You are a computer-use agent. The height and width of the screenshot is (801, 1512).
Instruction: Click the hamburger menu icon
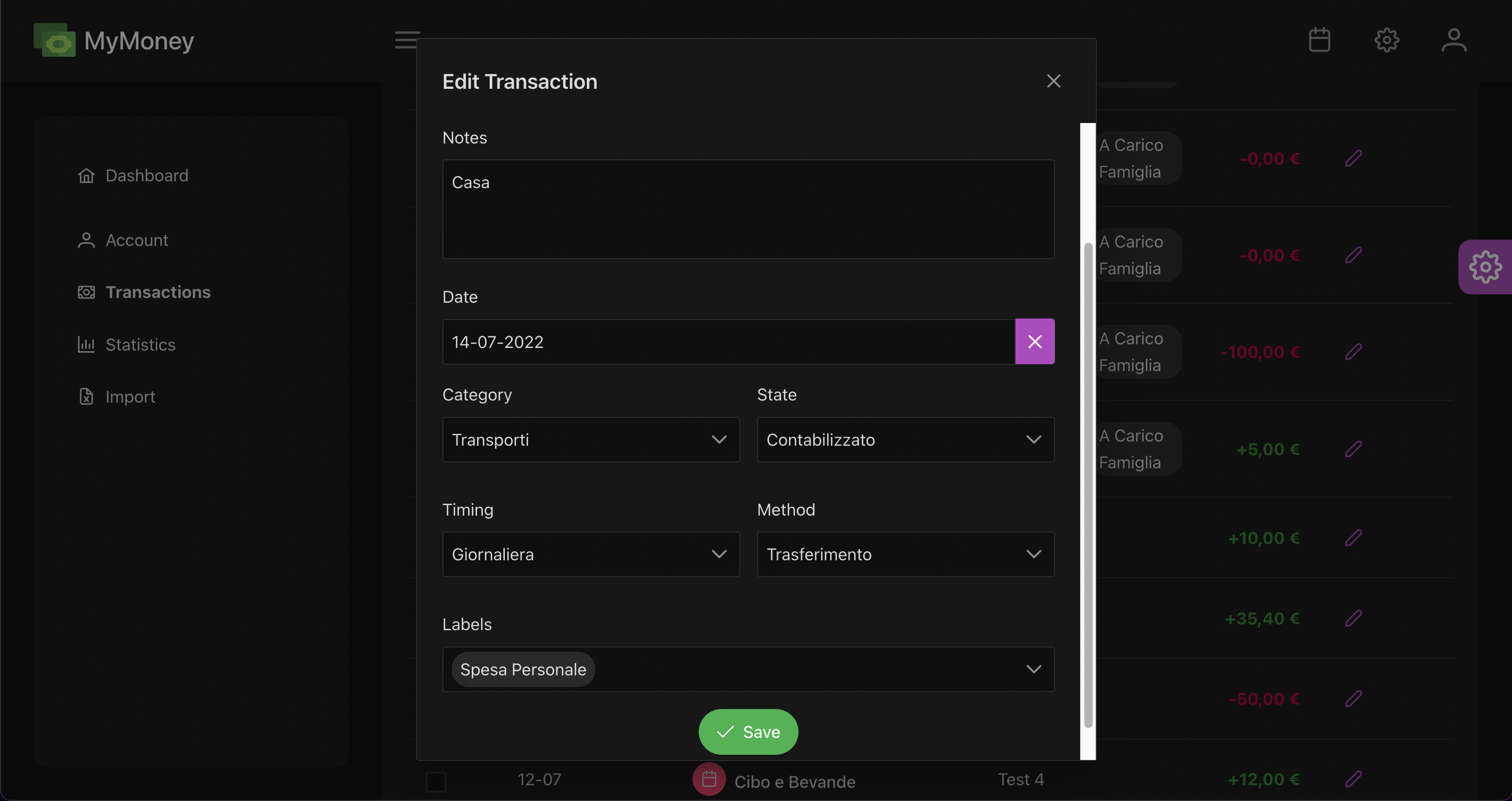[x=406, y=40]
